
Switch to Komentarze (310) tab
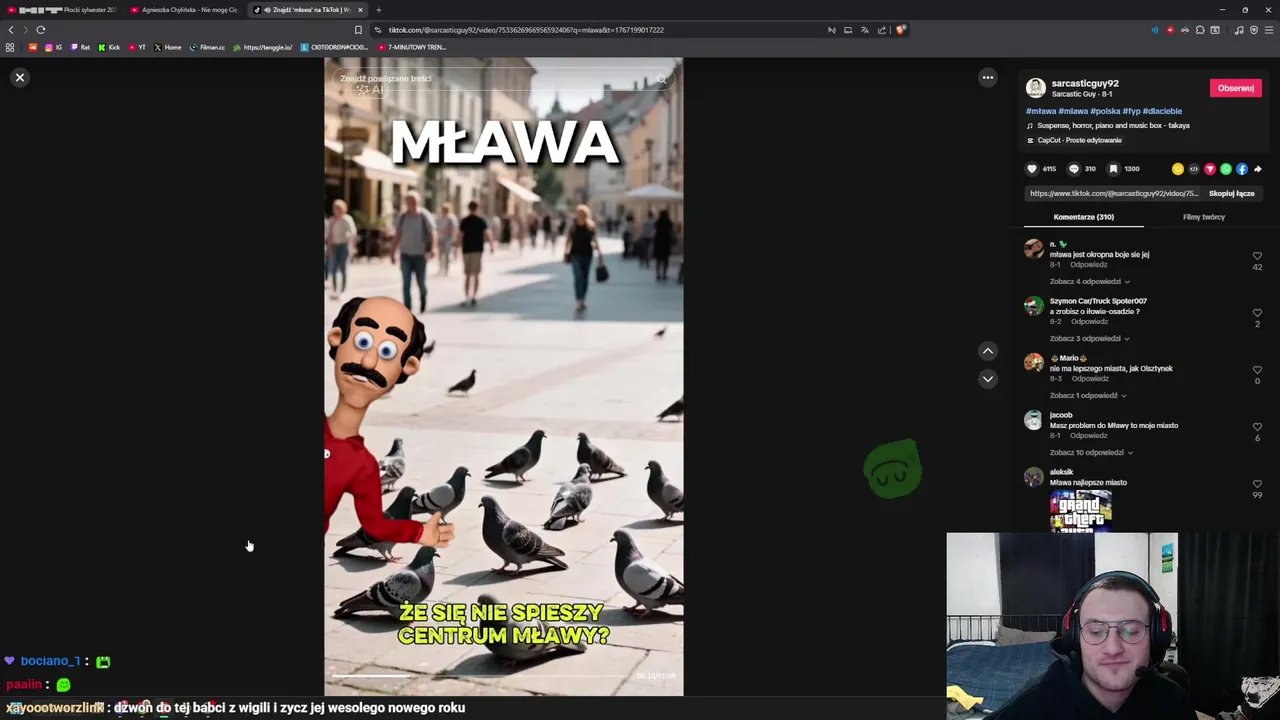pyautogui.click(x=1083, y=217)
